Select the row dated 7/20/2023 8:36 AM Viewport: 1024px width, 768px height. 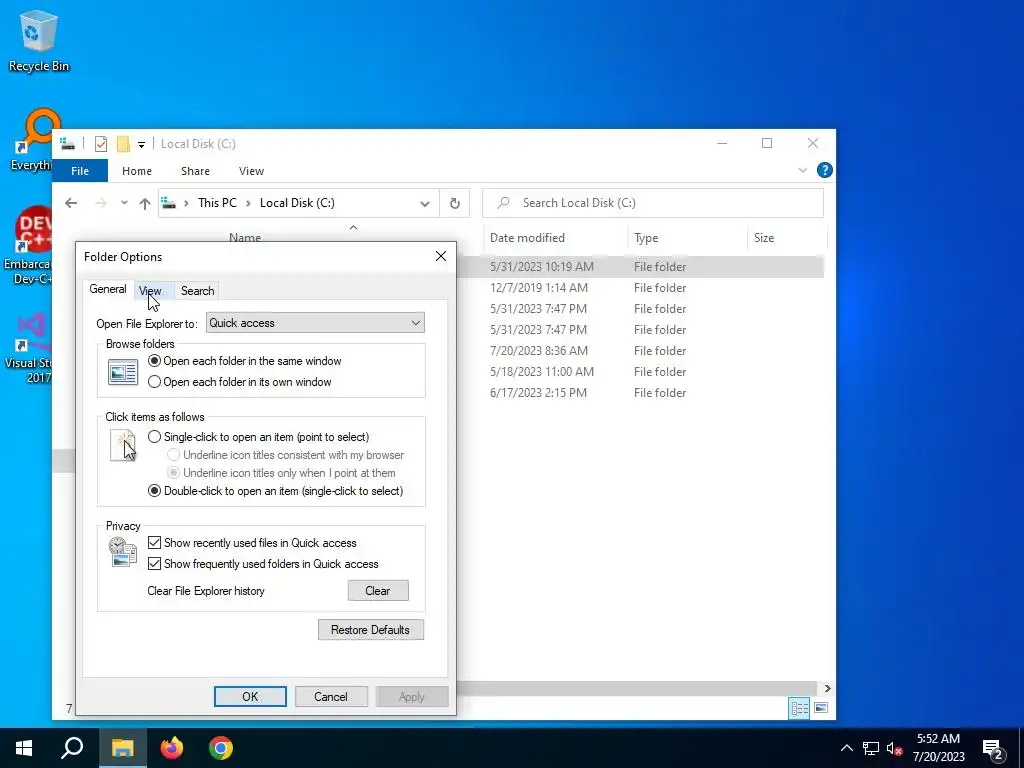click(x=640, y=351)
